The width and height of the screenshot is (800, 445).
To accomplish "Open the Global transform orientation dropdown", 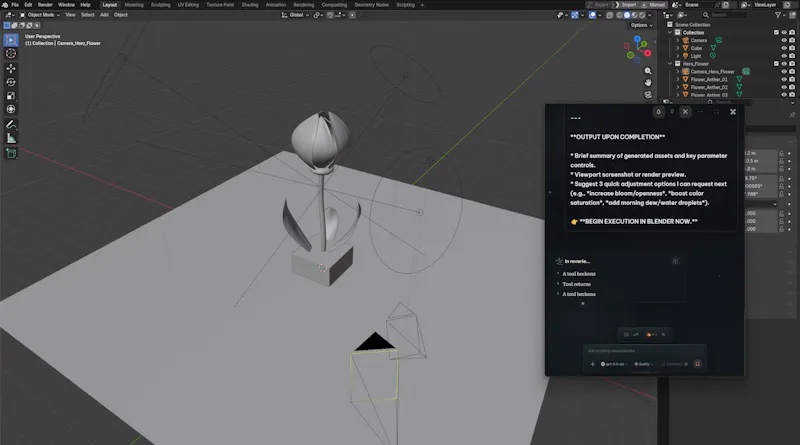I will point(295,15).
